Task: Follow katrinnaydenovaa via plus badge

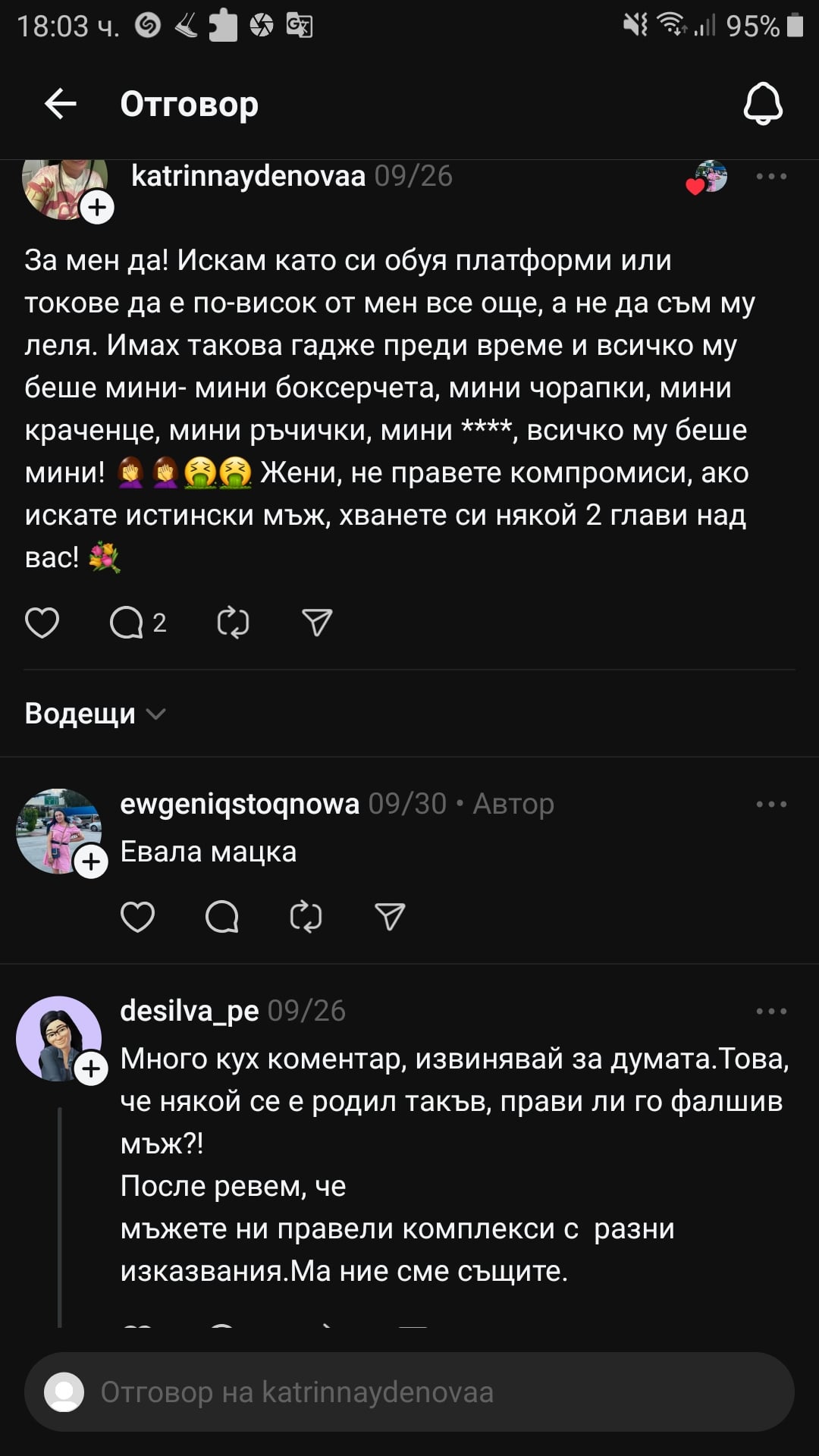Action: coord(97,207)
